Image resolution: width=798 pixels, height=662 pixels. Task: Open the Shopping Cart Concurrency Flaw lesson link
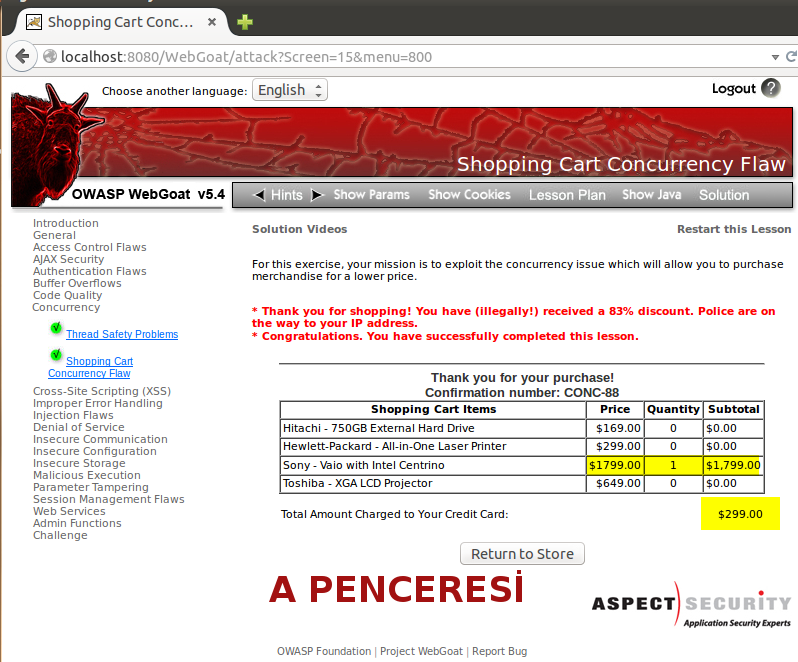tap(91, 367)
